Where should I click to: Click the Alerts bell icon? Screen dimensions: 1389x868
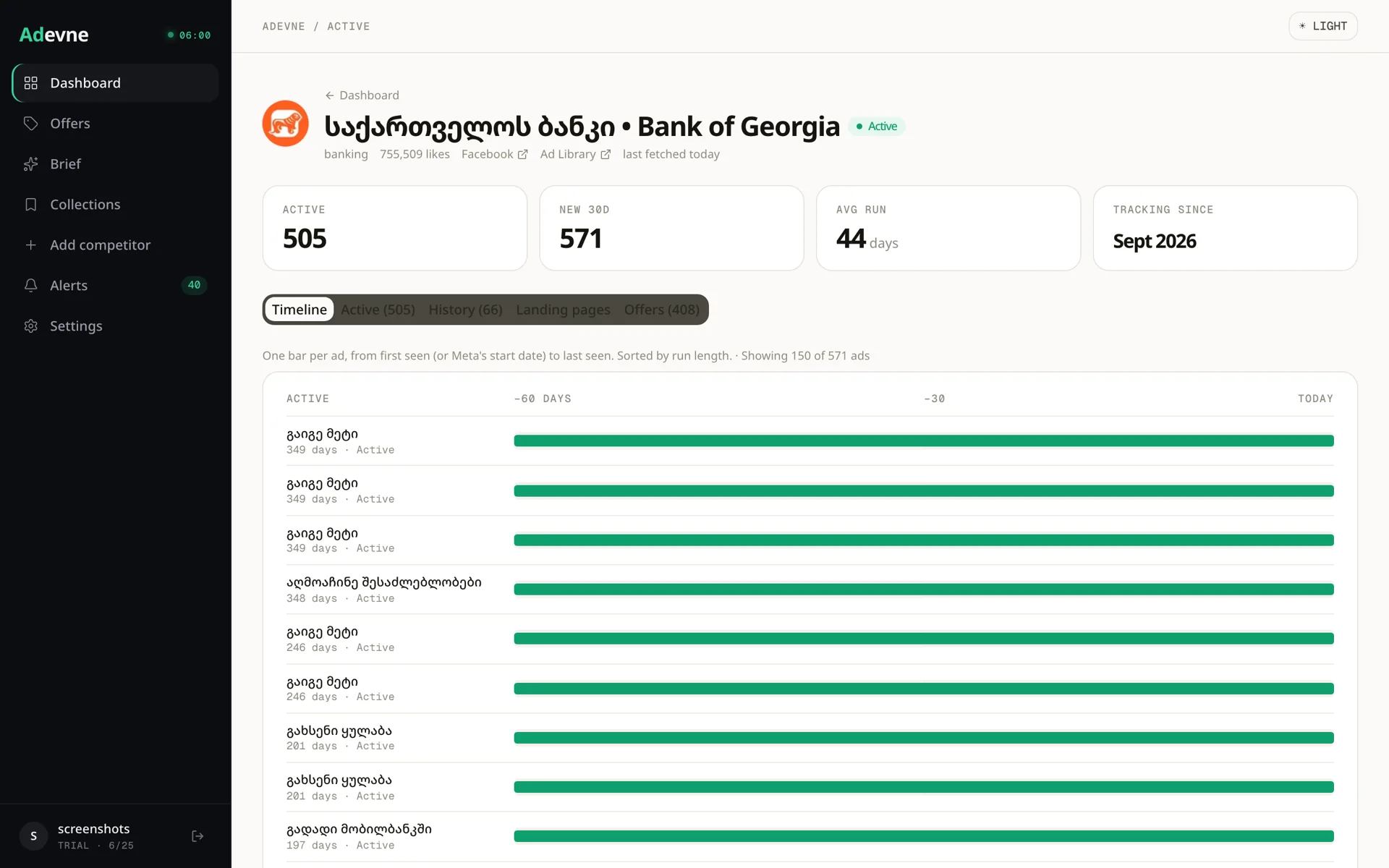(x=30, y=286)
